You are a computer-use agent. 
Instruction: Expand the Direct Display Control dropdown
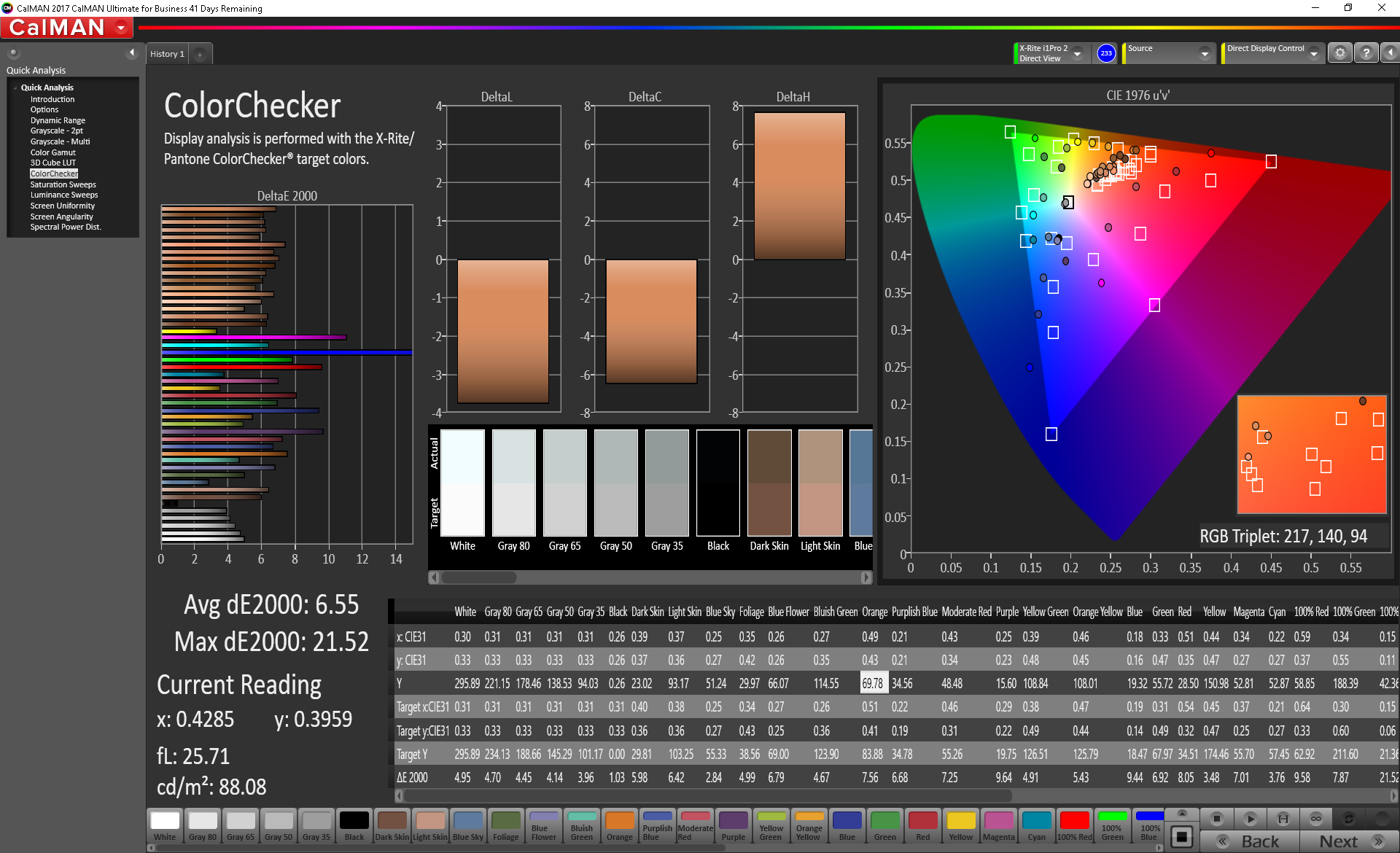1314,53
